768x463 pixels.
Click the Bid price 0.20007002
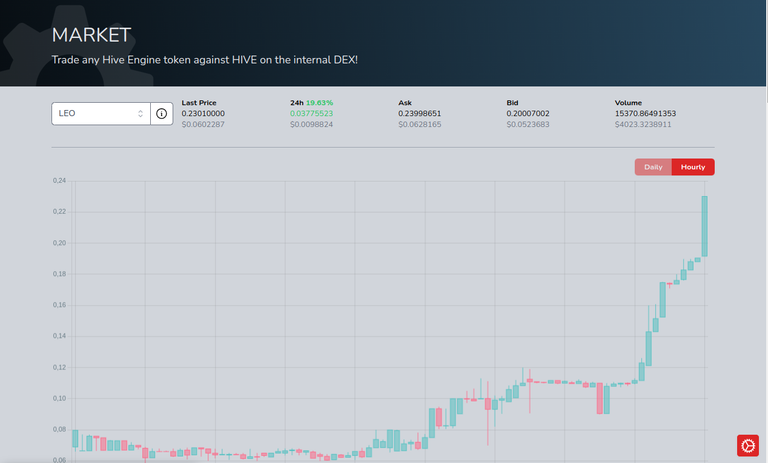(528, 113)
